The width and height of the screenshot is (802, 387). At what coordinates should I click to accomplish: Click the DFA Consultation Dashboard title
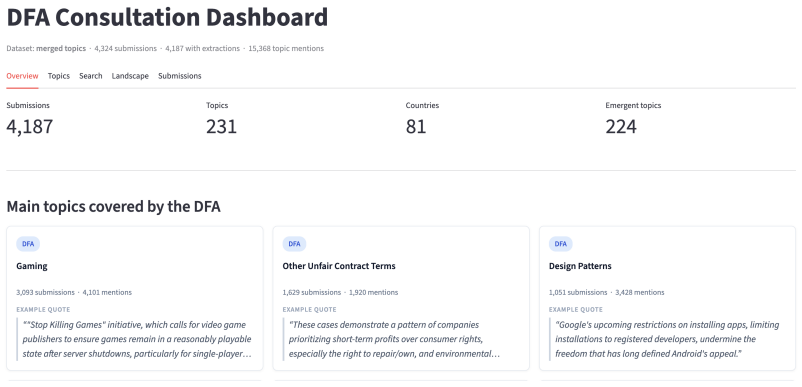pyautogui.click(x=167, y=18)
